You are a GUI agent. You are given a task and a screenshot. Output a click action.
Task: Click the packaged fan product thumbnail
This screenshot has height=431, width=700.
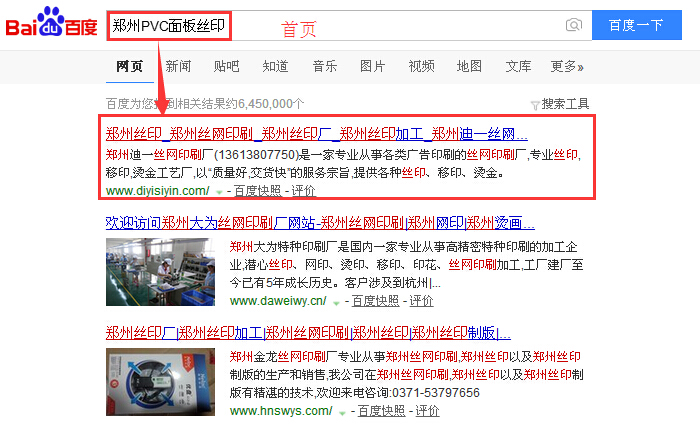(x=160, y=382)
